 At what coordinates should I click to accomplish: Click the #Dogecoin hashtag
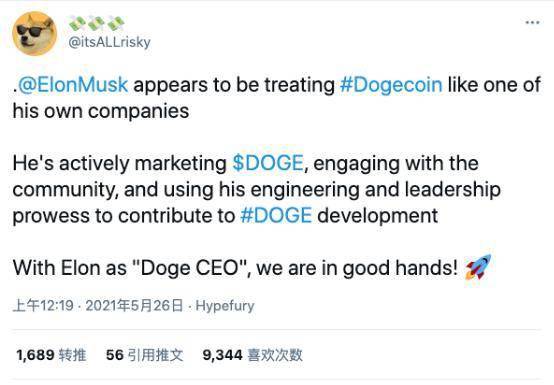pos(391,85)
